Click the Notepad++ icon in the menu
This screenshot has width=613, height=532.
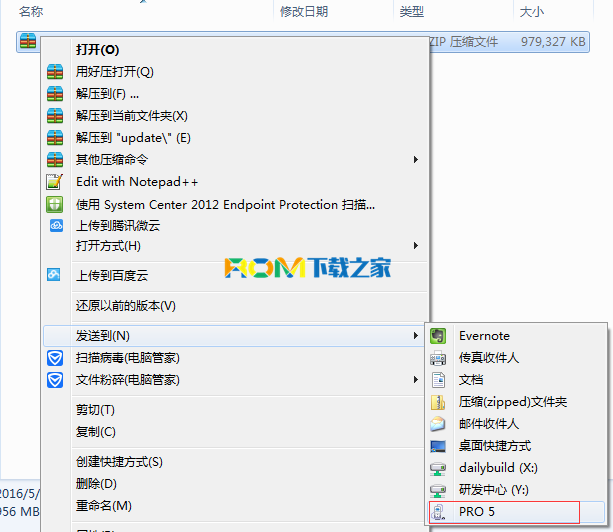[54, 182]
